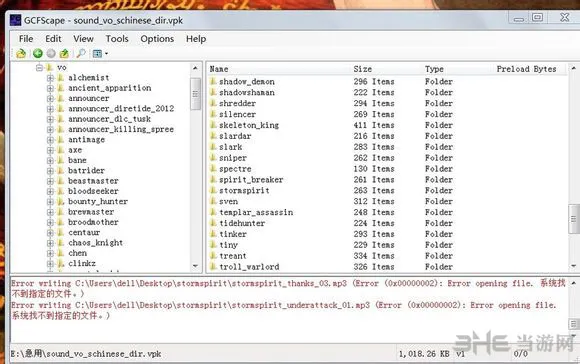Screen dimensions: 580x364
Task: Expand the announcer_diretide_2012 tree node
Action: pyautogui.click(x=50, y=109)
